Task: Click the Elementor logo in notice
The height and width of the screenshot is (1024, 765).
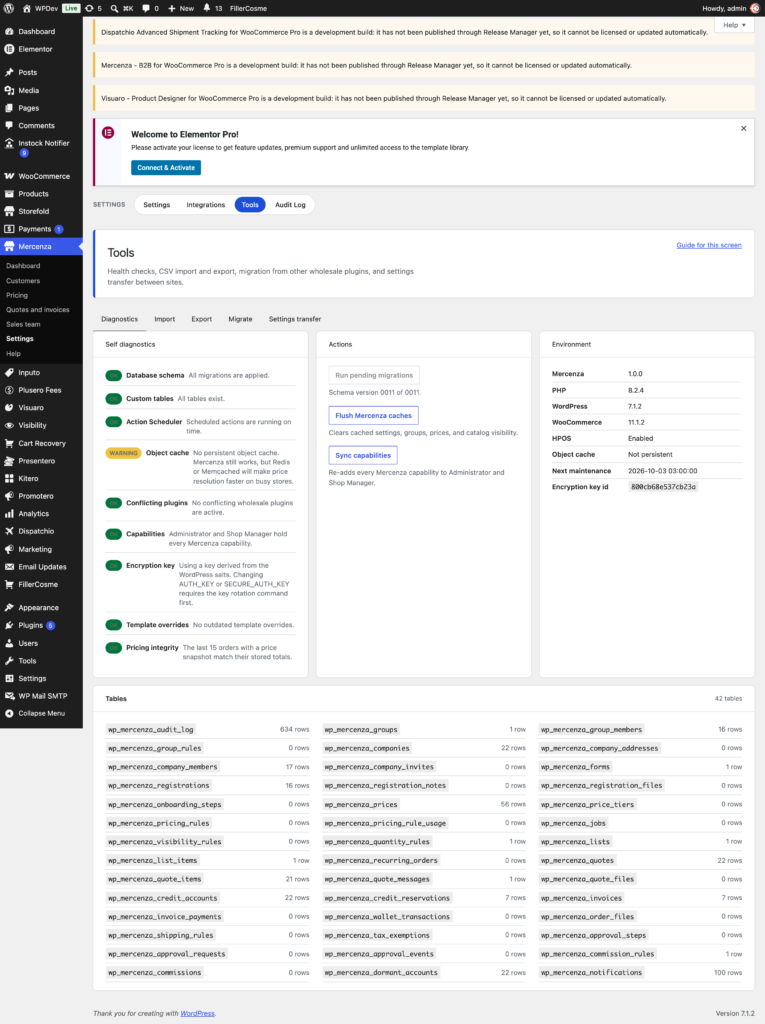Action: pyautogui.click(x=108, y=133)
